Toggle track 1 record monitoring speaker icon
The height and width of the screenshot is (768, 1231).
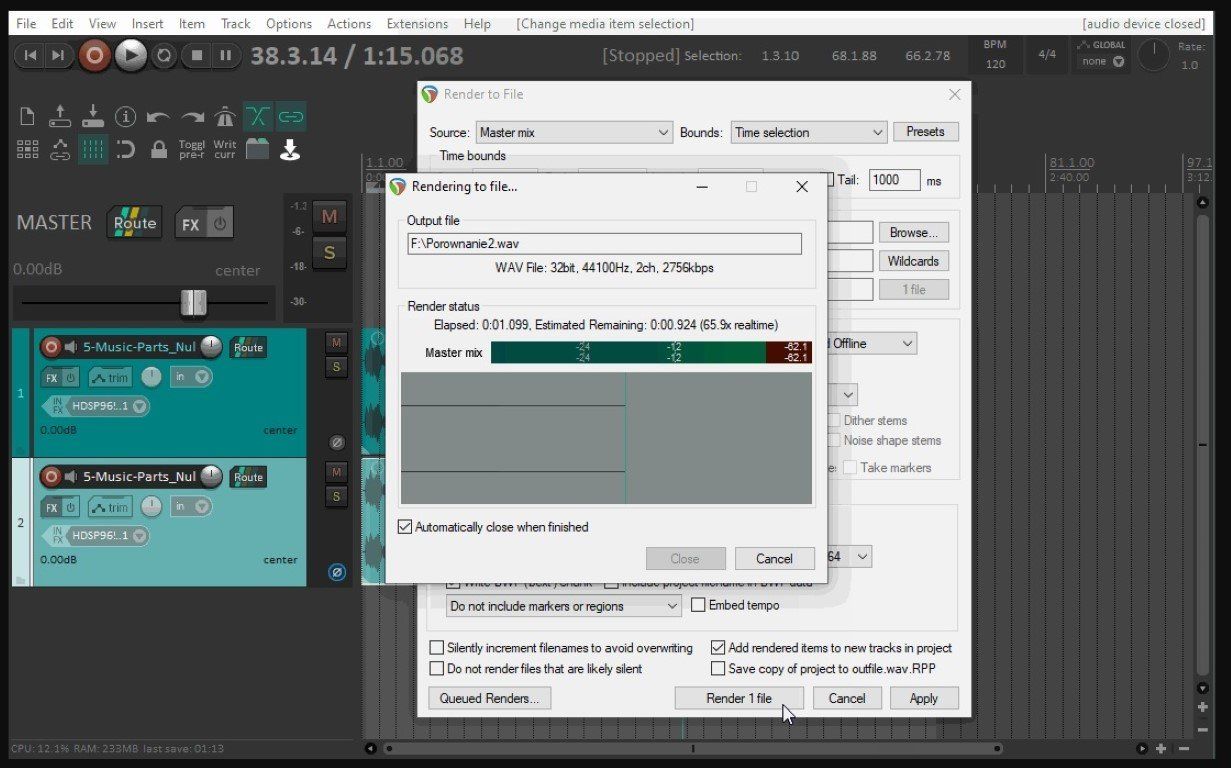point(71,348)
